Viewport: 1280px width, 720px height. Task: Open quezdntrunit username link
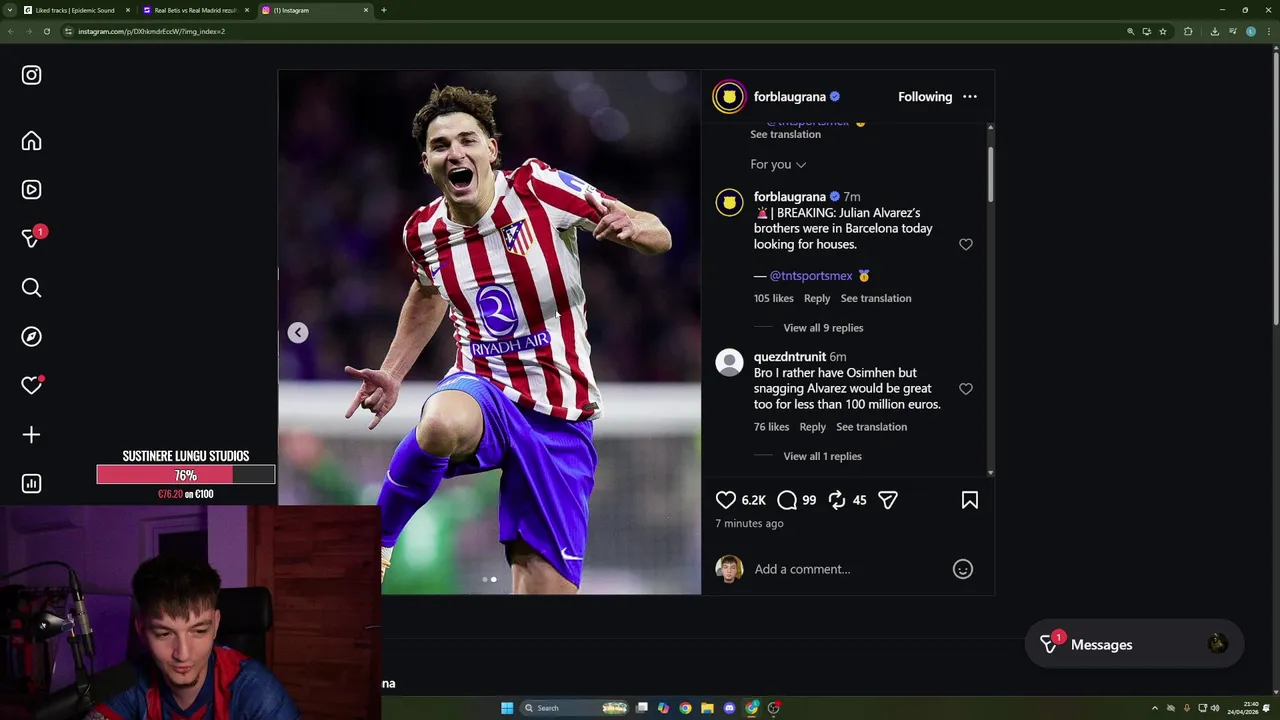click(x=790, y=357)
